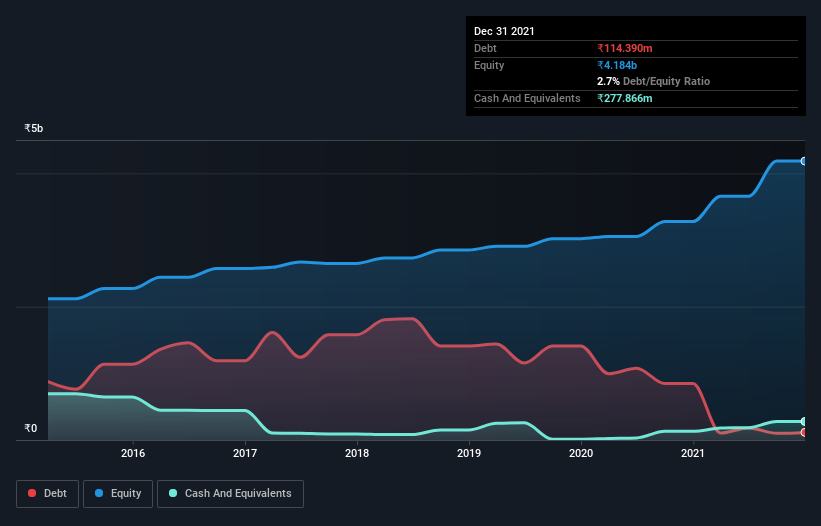Image resolution: width=821 pixels, height=526 pixels.
Task: Click the ₹4.184b equity value
Action: (x=617, y=65)
